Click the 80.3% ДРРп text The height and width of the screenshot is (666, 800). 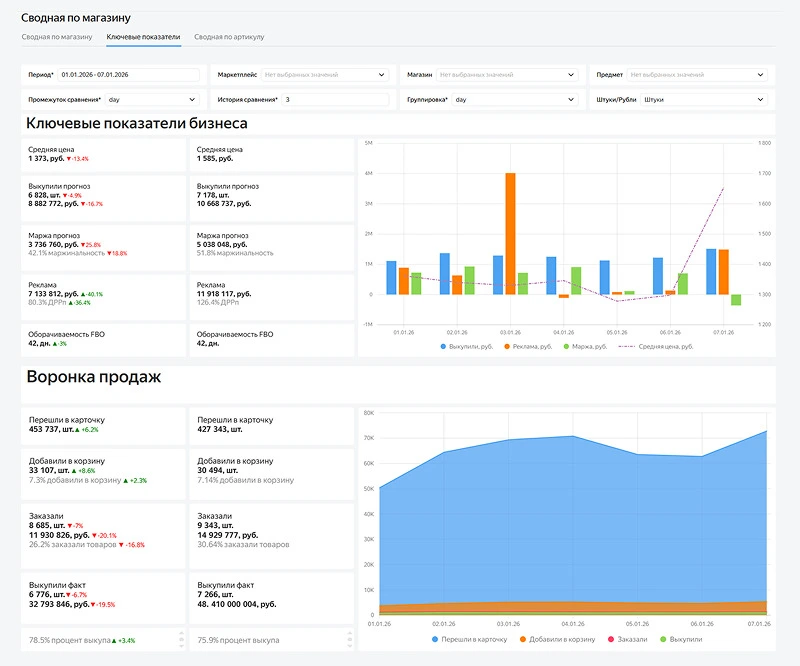47,303
